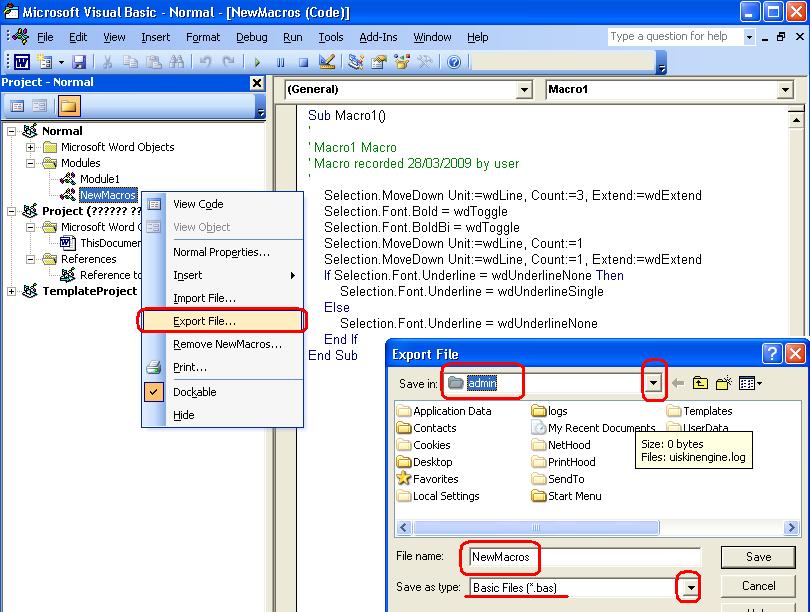Open the Add-Ins menu
810x612 pixels.
378,37
